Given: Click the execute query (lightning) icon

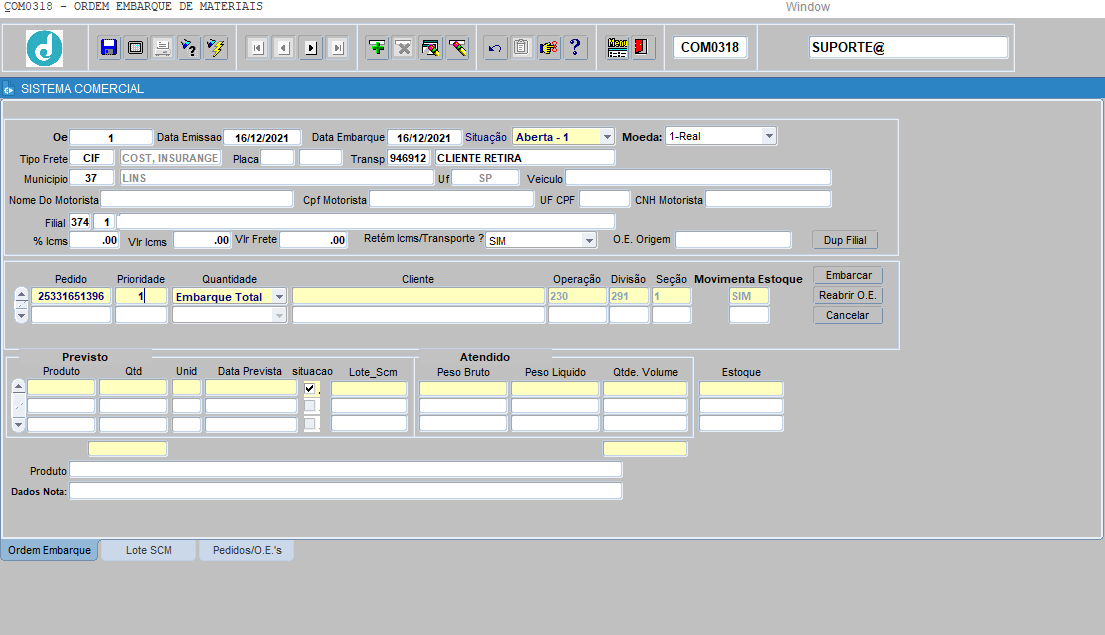Looking at the screenshot, I should (x=216, y=48).
